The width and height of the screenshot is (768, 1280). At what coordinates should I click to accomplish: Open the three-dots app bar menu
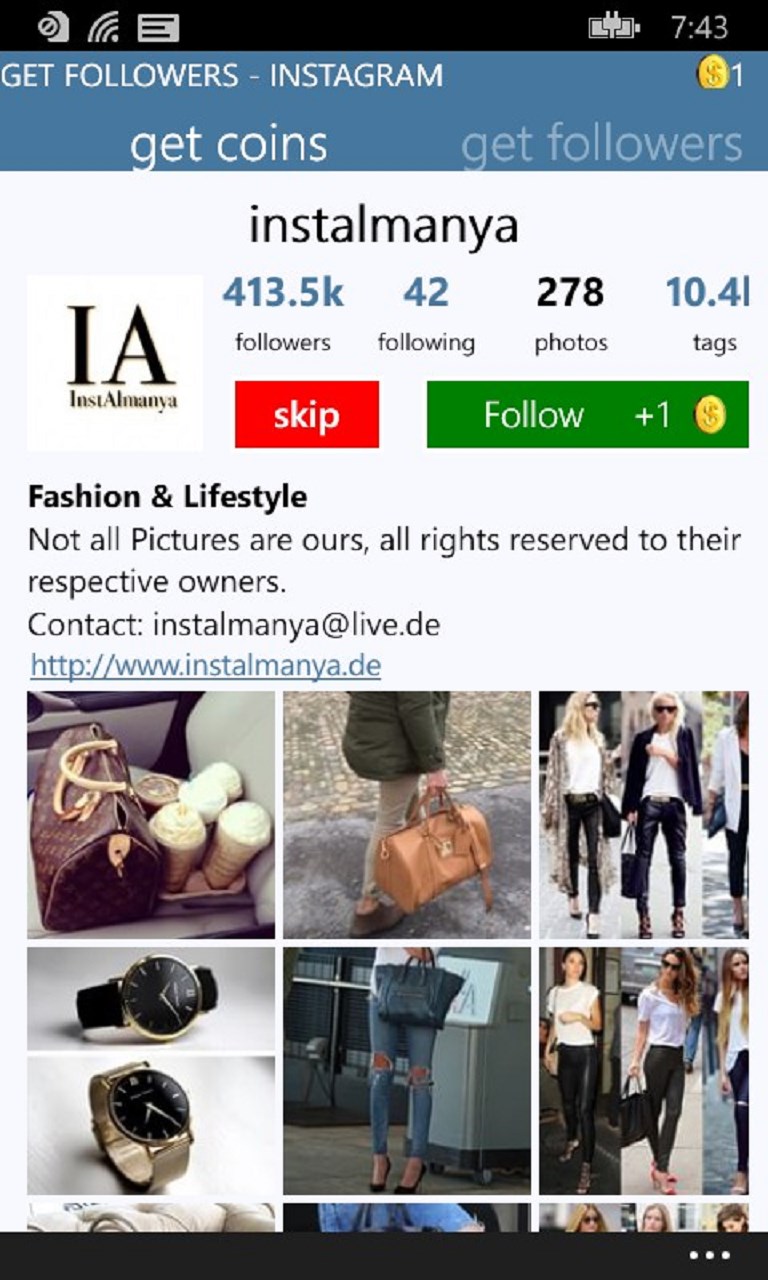709,1255
